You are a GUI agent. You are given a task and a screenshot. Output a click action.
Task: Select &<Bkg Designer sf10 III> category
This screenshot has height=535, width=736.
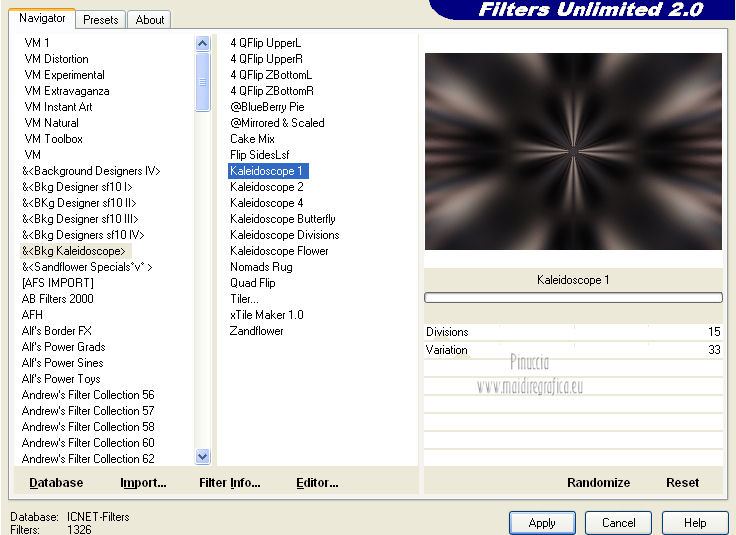tap(80, 219)
